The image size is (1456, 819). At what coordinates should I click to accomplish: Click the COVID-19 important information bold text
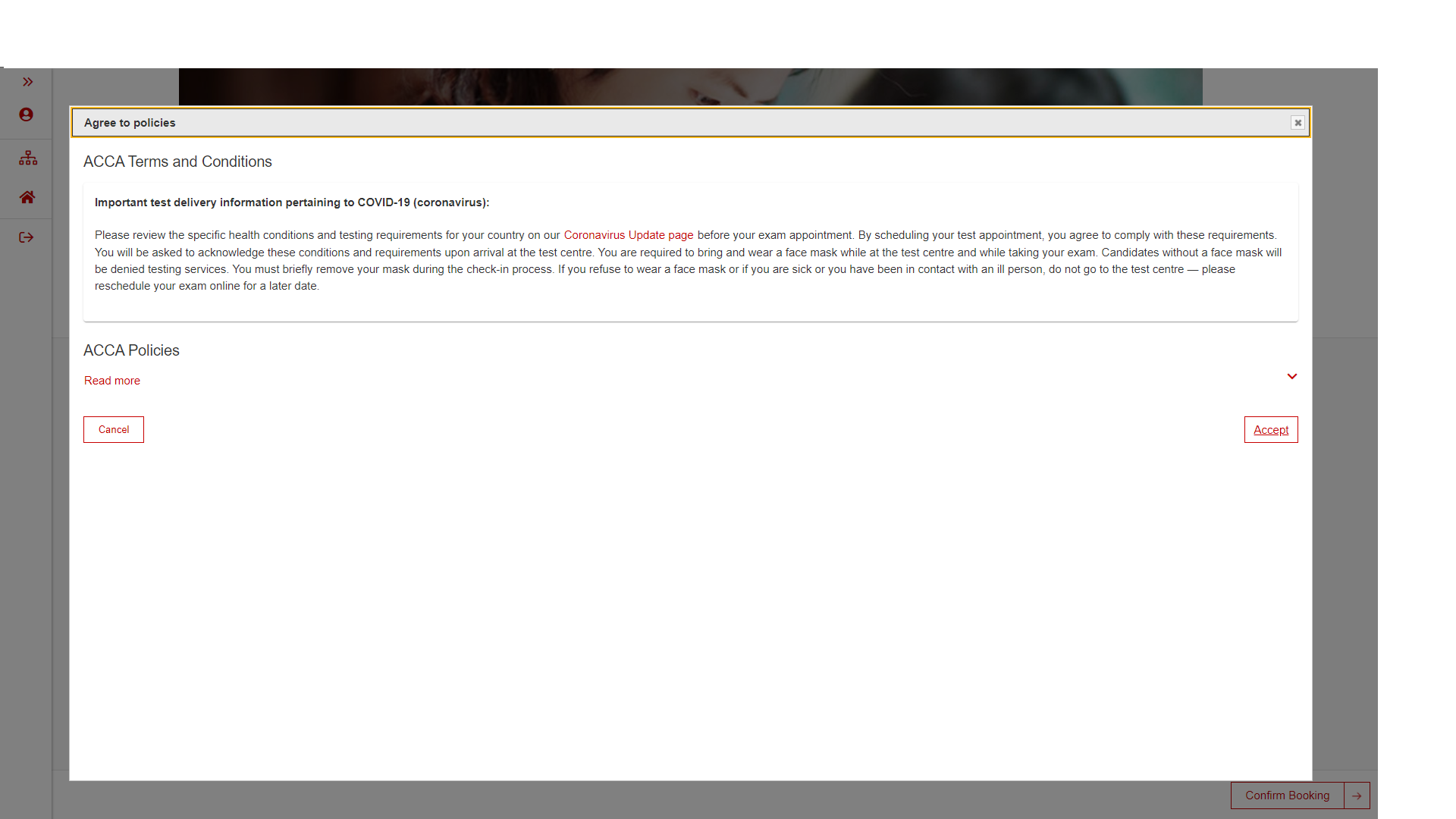tap(292, 202)
